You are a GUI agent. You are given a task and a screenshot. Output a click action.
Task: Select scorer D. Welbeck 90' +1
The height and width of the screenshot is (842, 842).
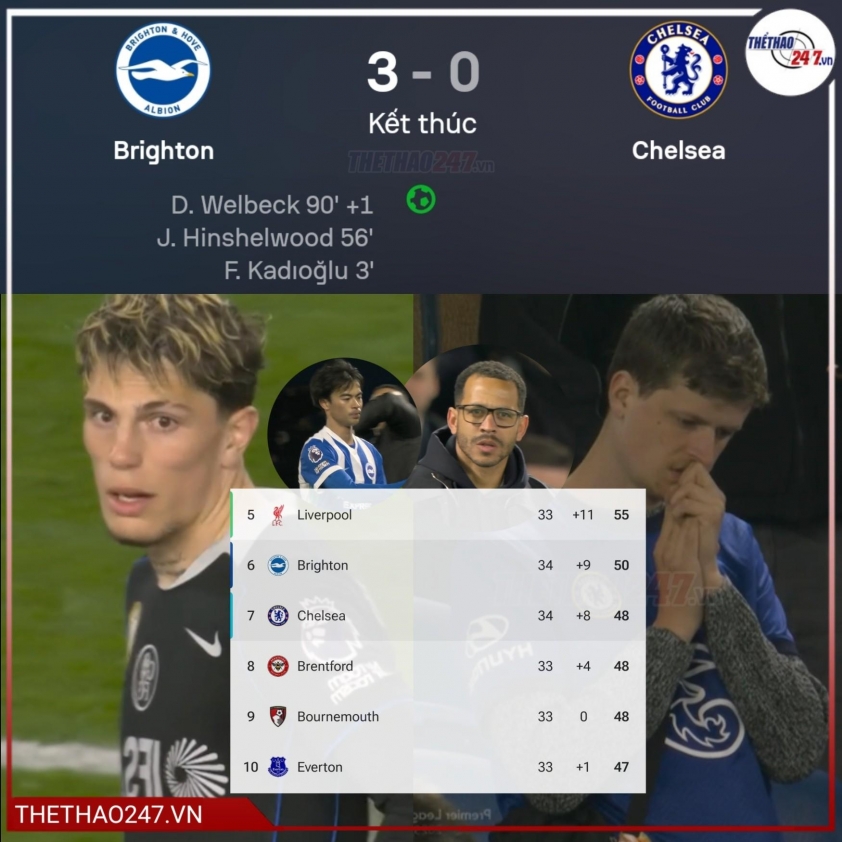[272, 205]
